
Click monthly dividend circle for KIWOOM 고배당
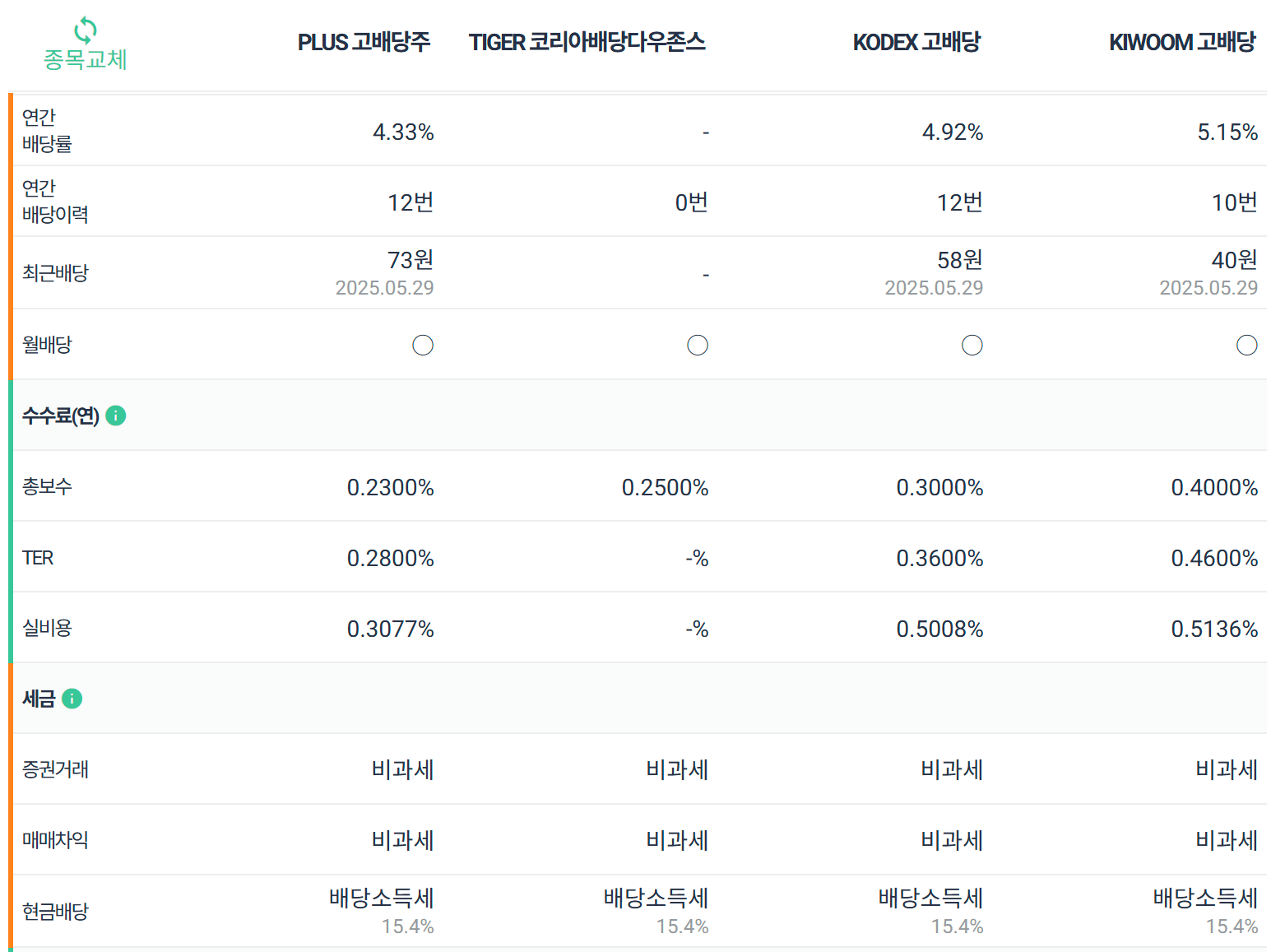point(1247,345)
